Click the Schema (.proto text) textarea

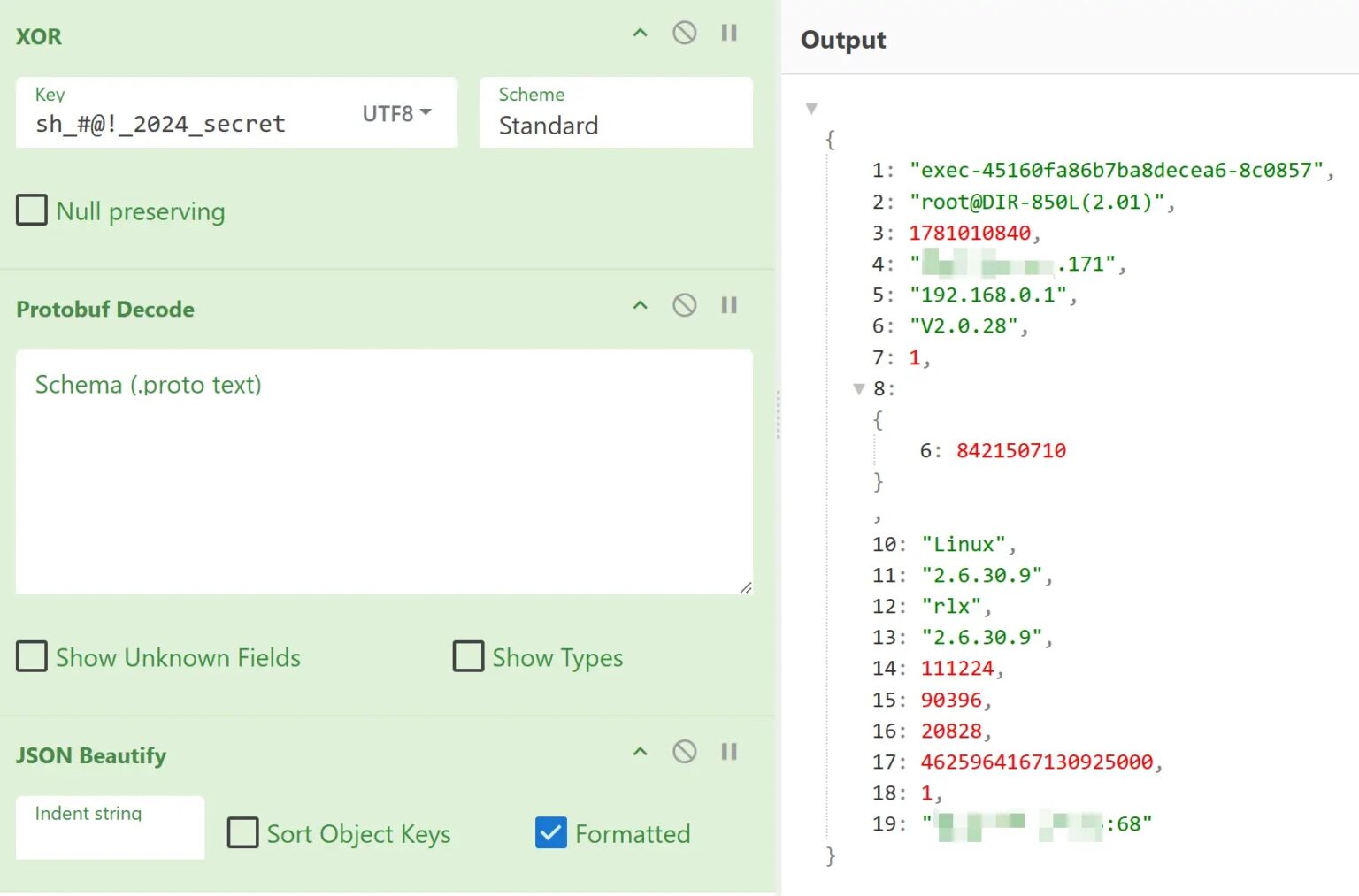384,471
